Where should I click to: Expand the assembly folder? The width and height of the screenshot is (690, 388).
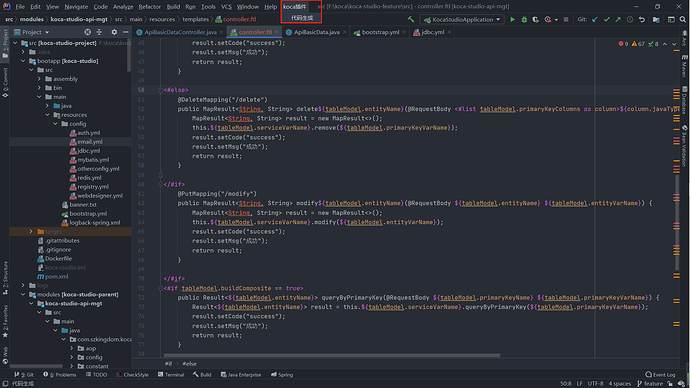coord(39,79)
